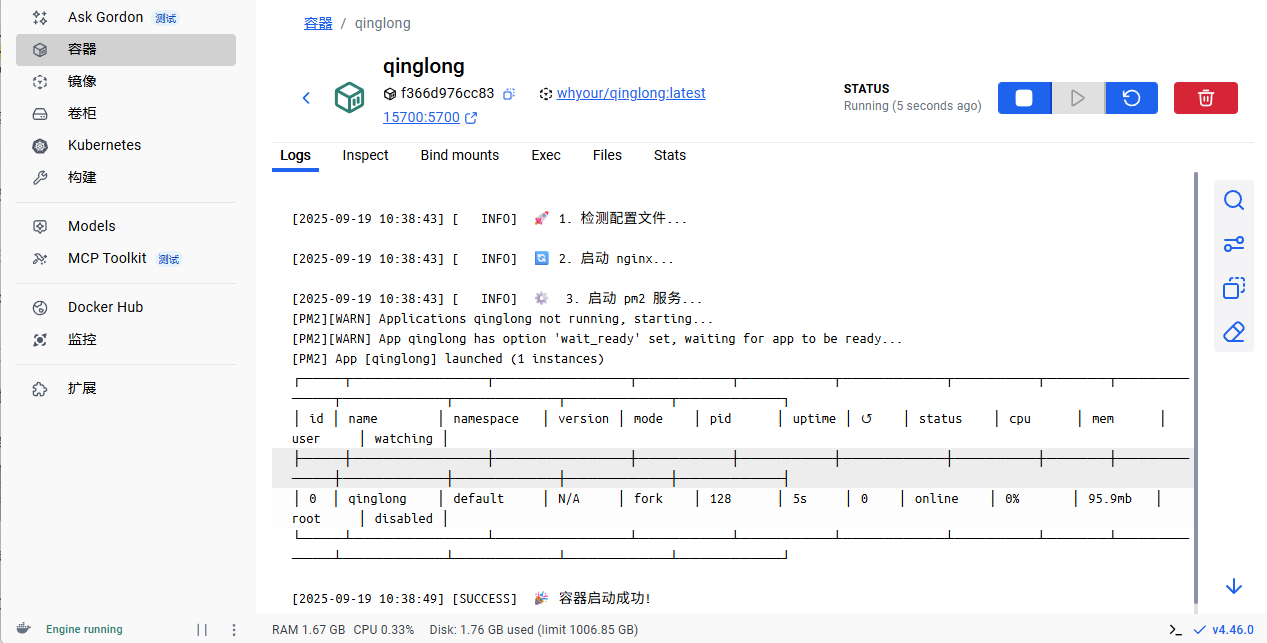Copy the container ID f366d976cc83
Viewport: 1267px width, 643px height.
[x=508, y=94]
